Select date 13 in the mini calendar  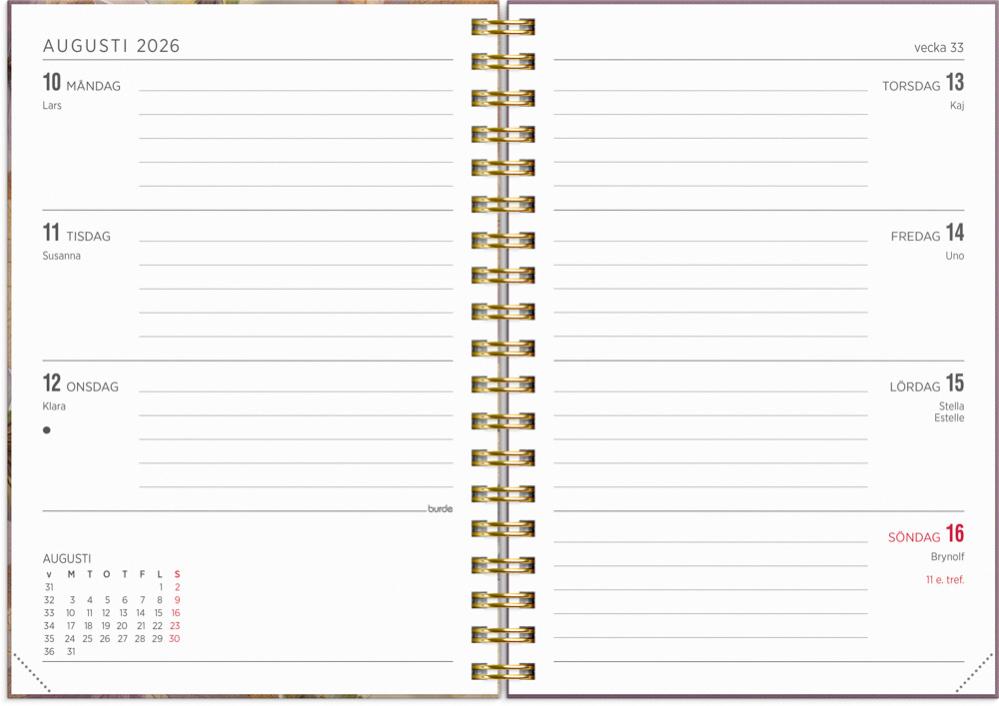click(124, 613)
